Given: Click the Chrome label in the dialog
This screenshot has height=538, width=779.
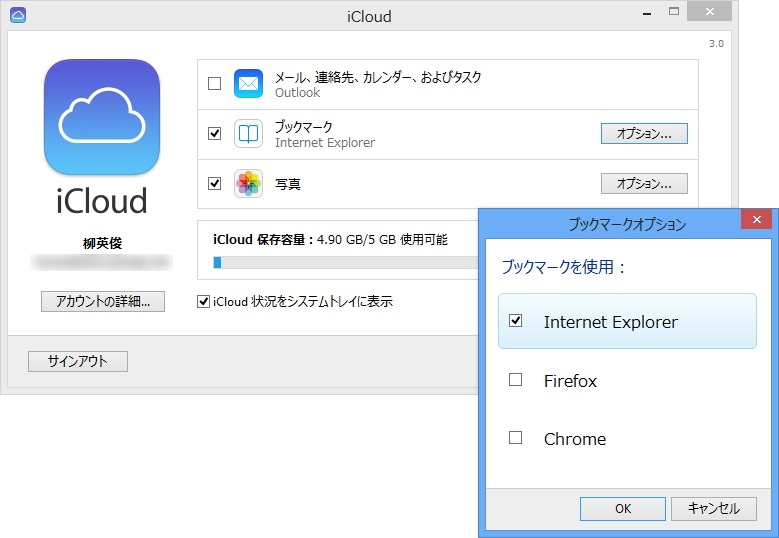Looking at the screenshot, I should tap(575, 439).
